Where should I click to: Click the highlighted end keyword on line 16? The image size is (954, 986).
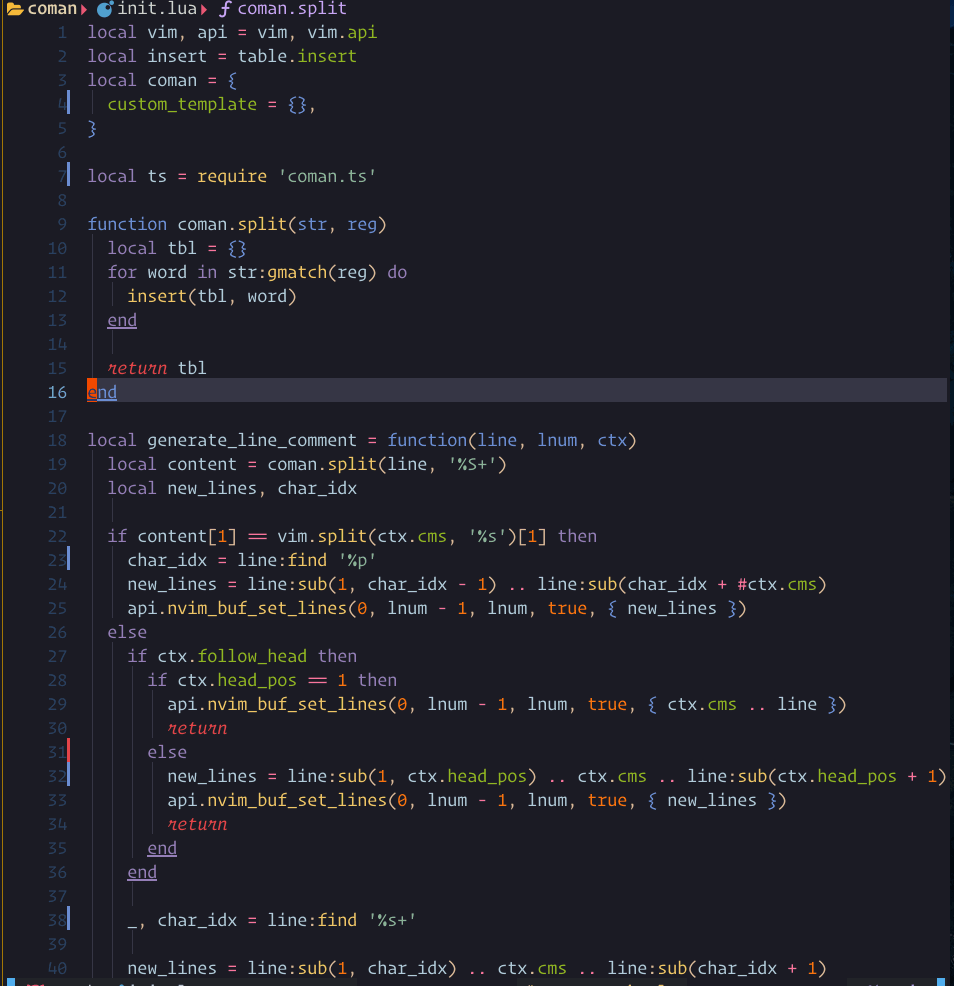100,391
